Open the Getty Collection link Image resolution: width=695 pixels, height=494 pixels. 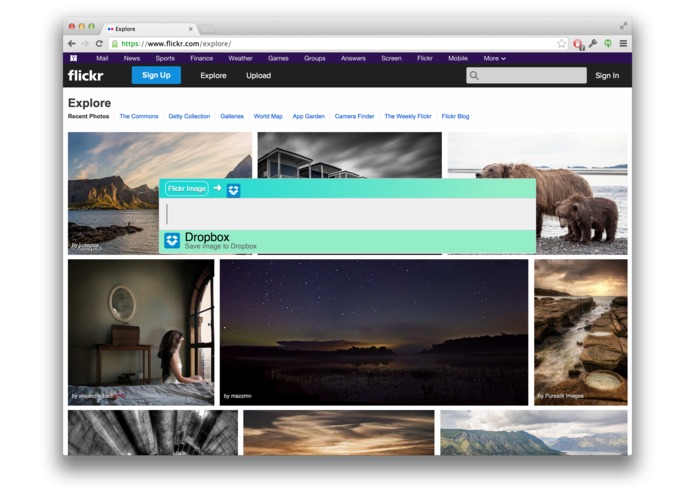pyautogui.click(x=189, y=116)
